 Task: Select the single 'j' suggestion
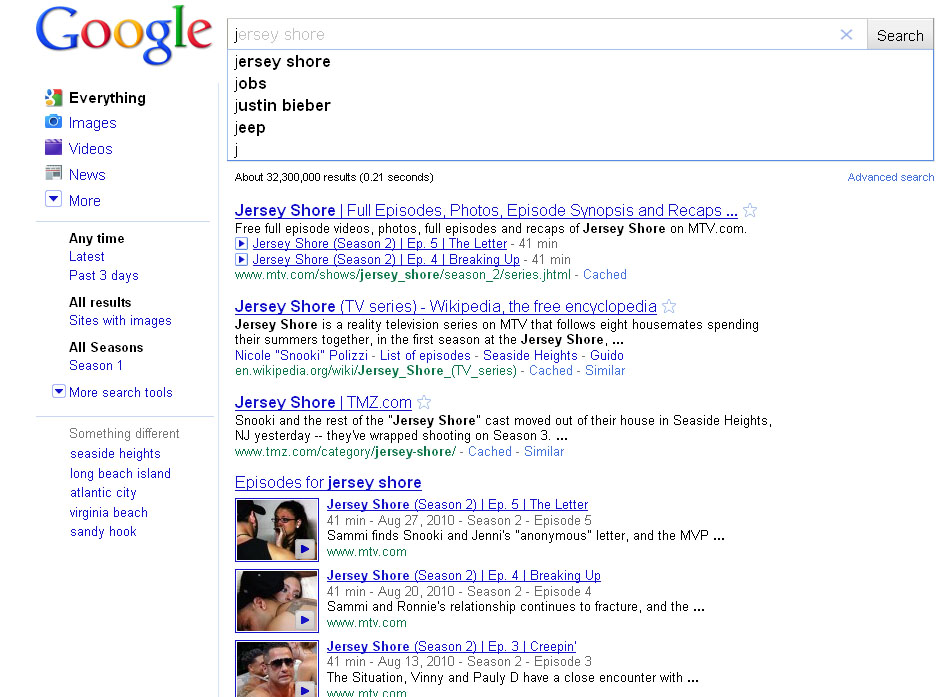580,149
